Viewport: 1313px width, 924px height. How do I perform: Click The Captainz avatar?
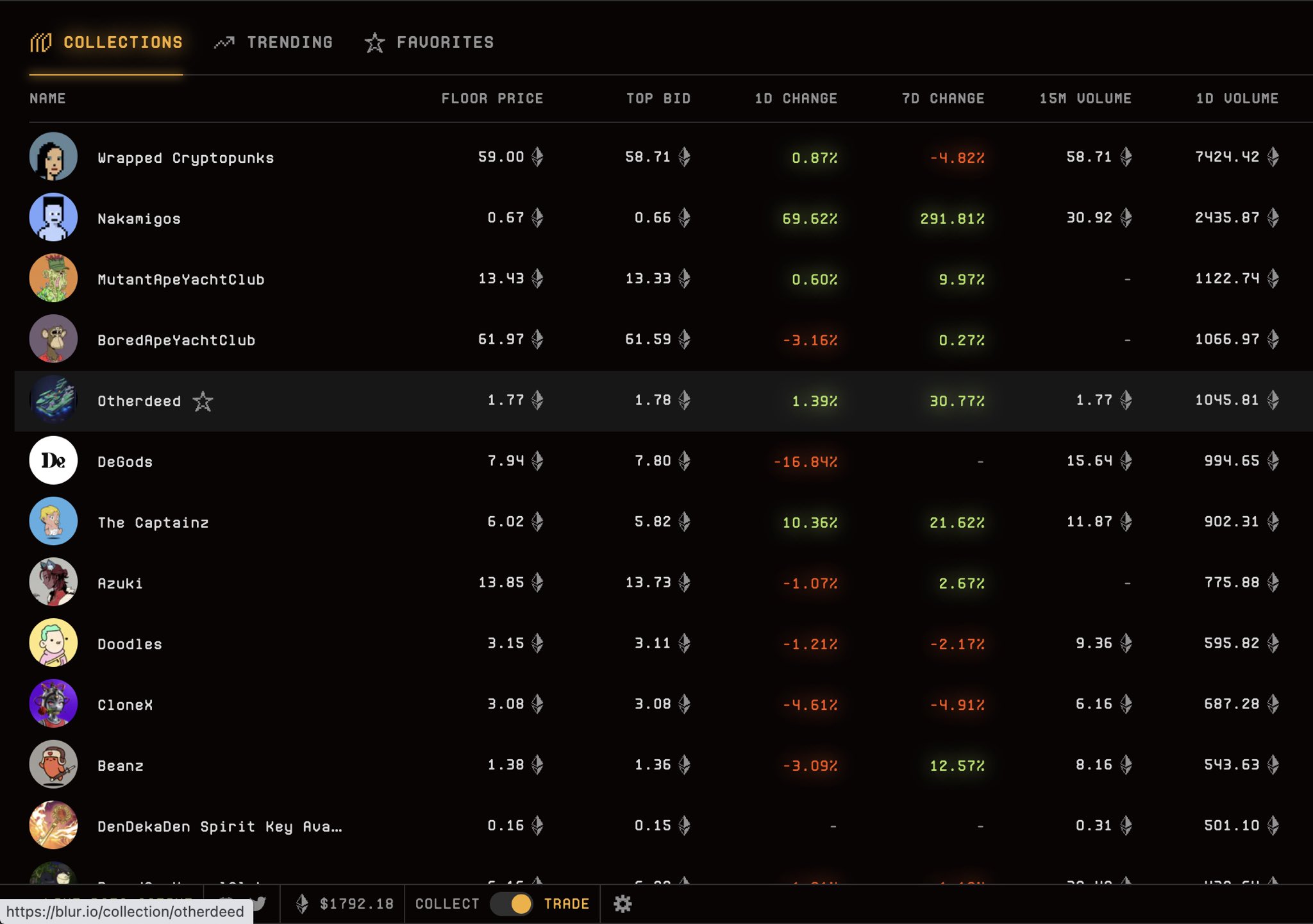pyautogui.click(x=53, y=521)
